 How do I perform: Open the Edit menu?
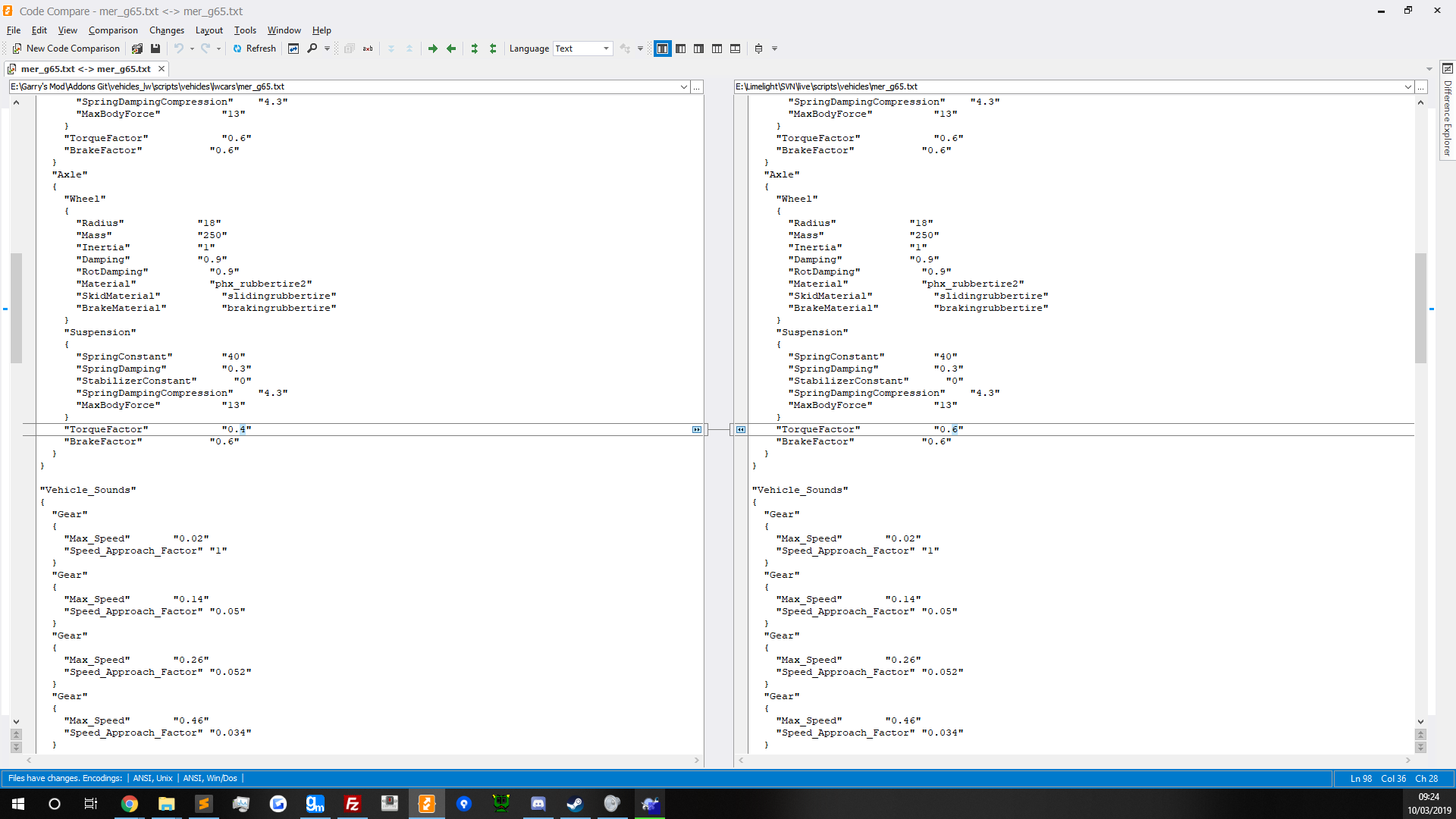click(39, 30)
